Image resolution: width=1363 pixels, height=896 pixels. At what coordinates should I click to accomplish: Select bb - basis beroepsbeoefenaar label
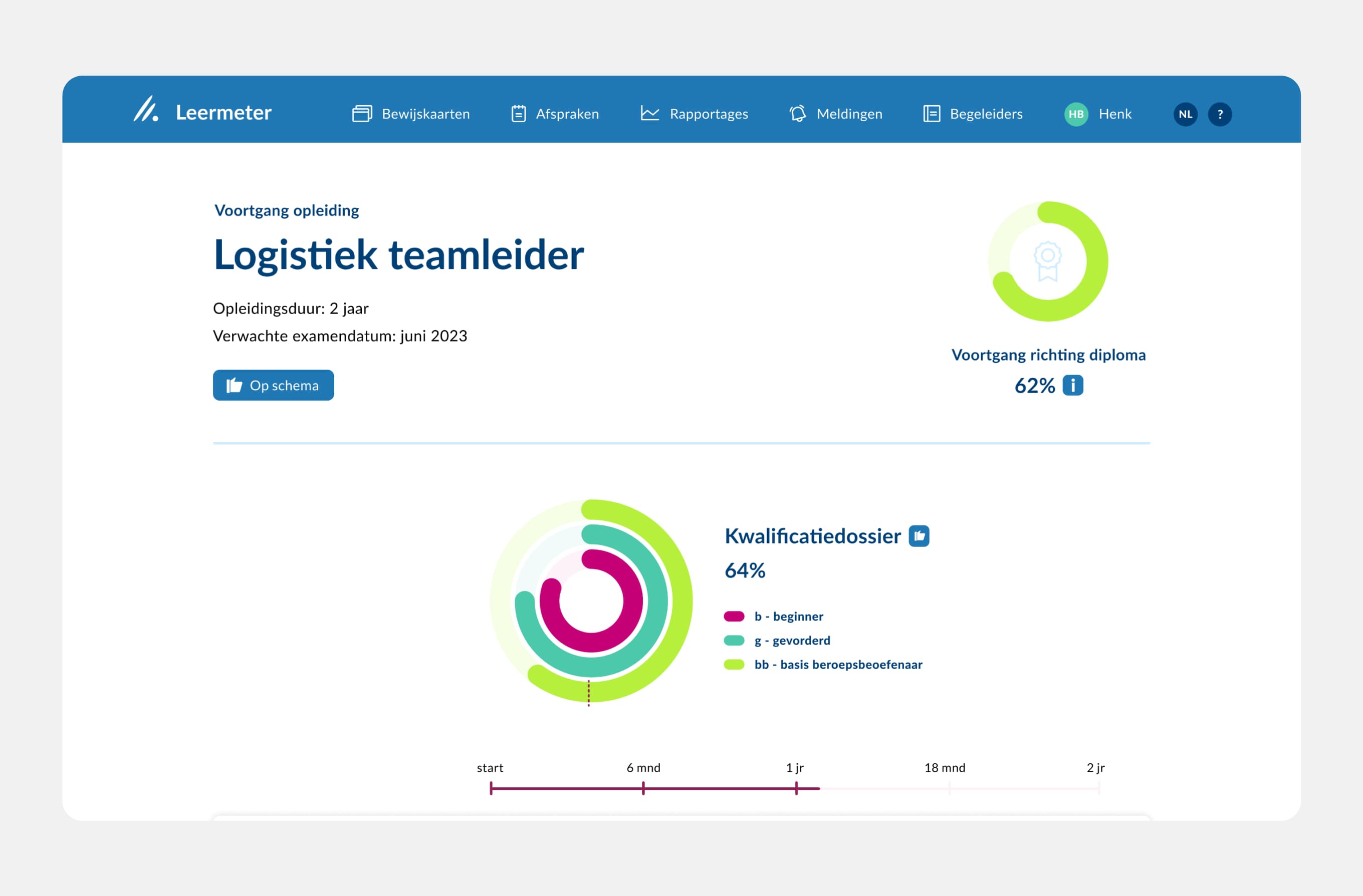pos(838,664)
